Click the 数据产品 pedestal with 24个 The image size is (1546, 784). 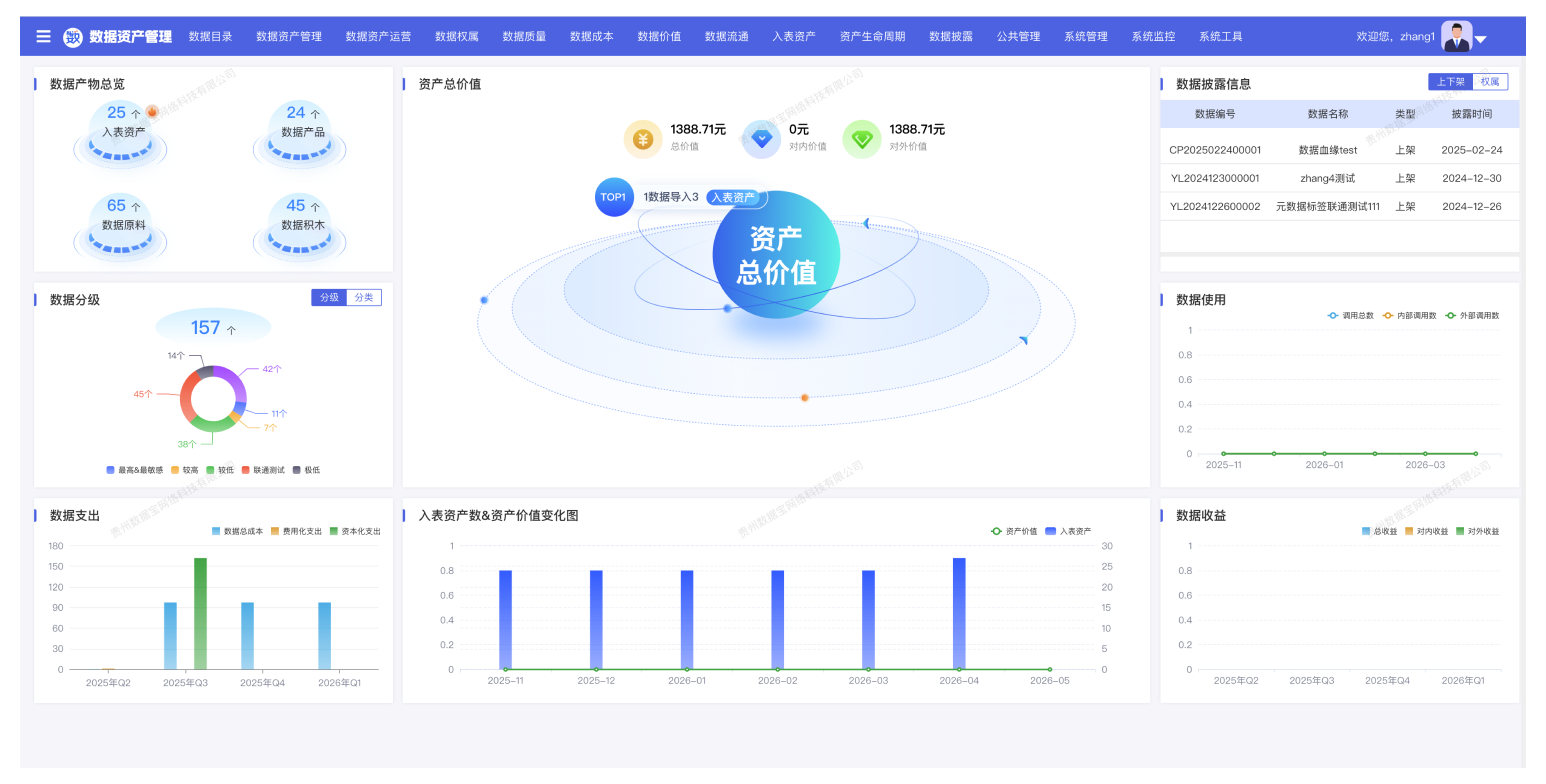tap(300, 134)
